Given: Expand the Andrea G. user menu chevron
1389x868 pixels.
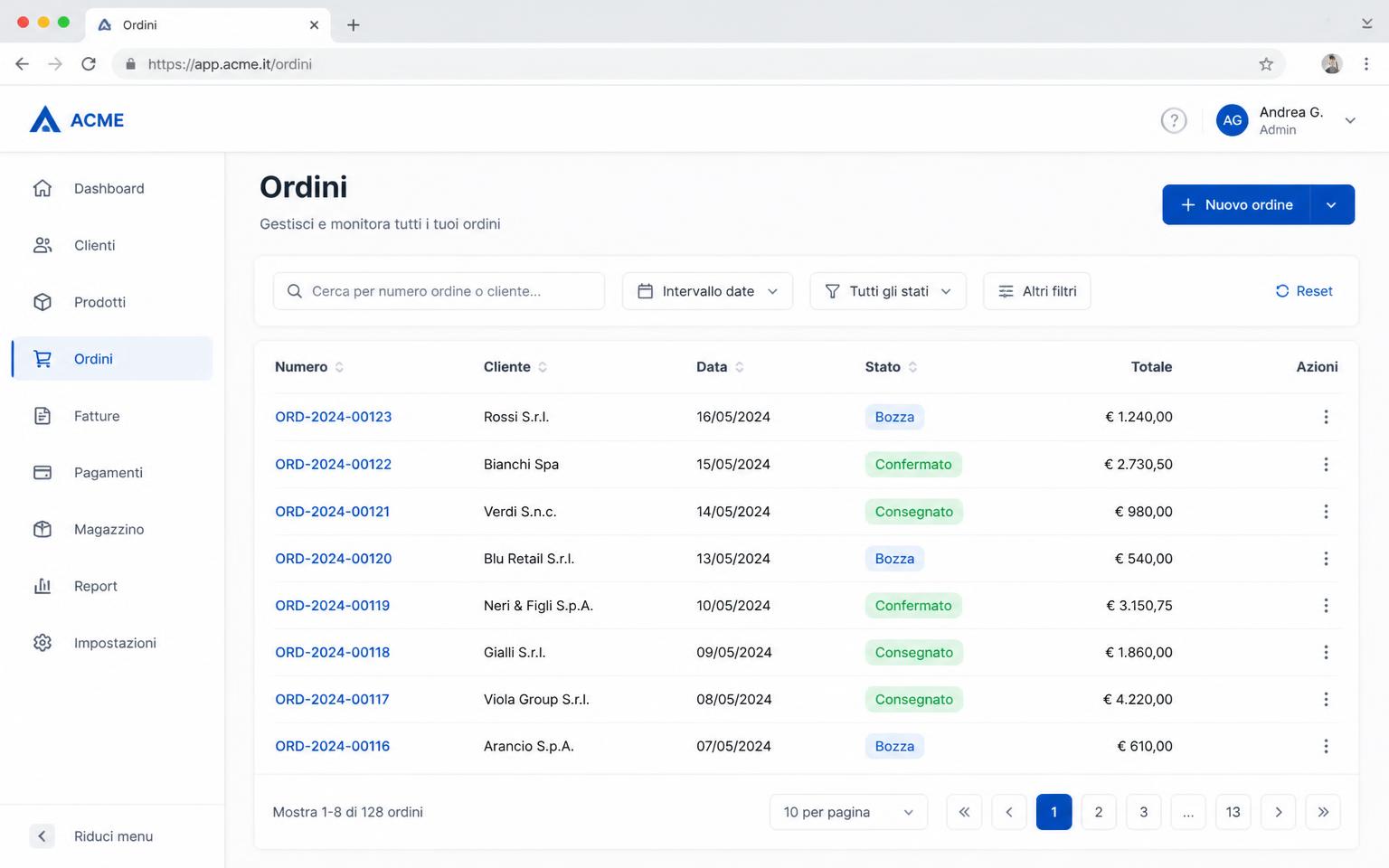Looking at the screenshot, I should click(x=1350, y=120).
